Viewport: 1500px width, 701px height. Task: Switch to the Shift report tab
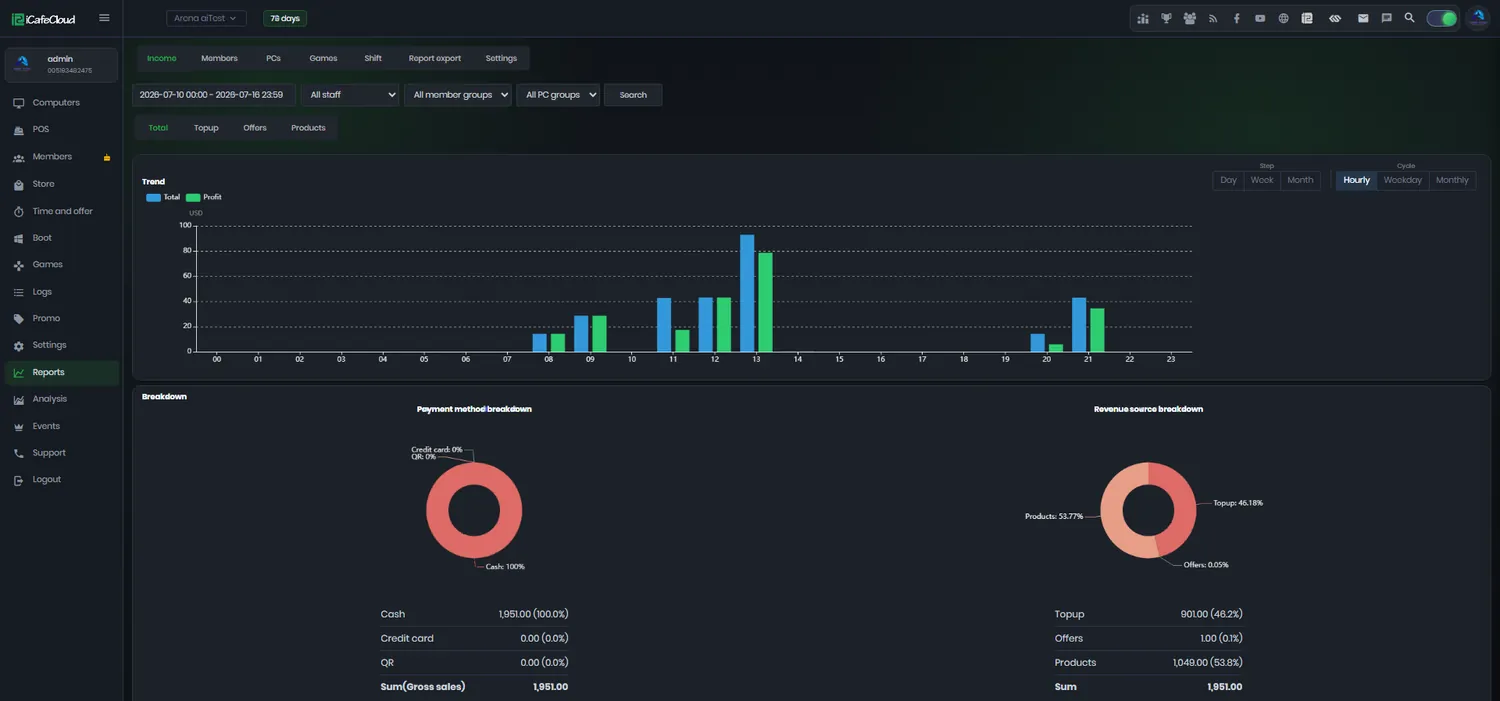[x=373, y=58]
